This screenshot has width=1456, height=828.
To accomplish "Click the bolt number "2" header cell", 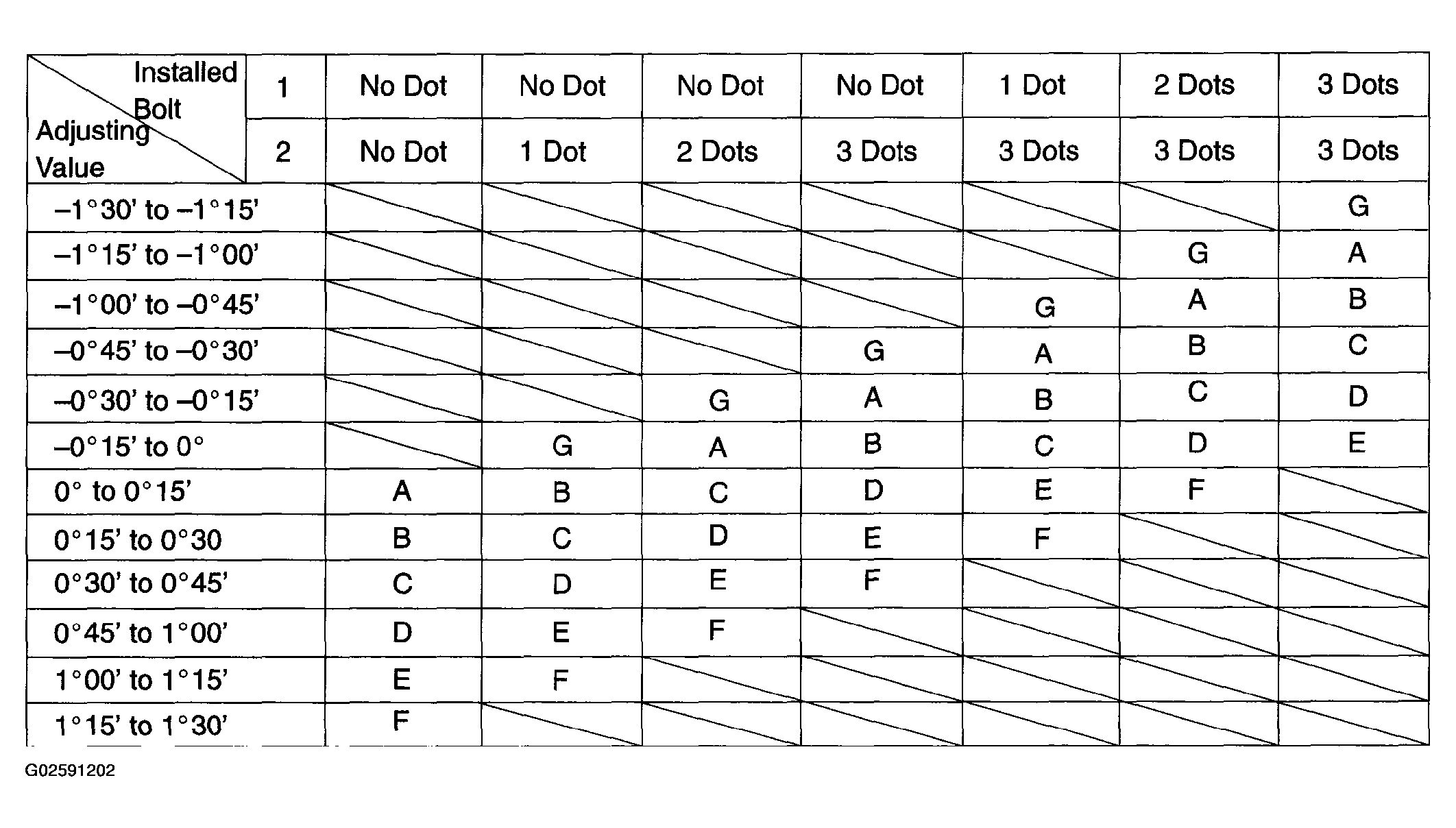I will point(283,151).
